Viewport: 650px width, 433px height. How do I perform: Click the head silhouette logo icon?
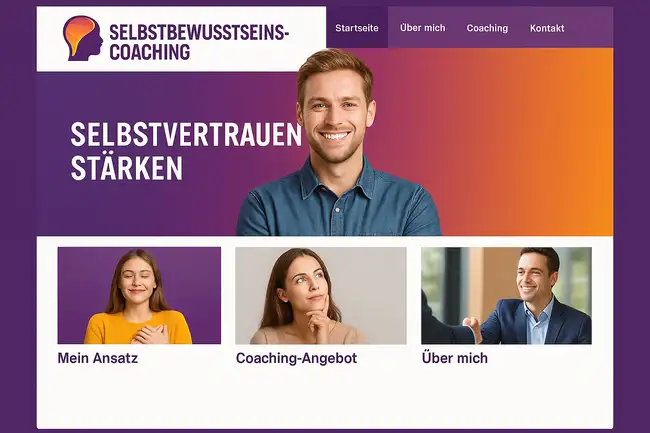[x=83, y=38]
